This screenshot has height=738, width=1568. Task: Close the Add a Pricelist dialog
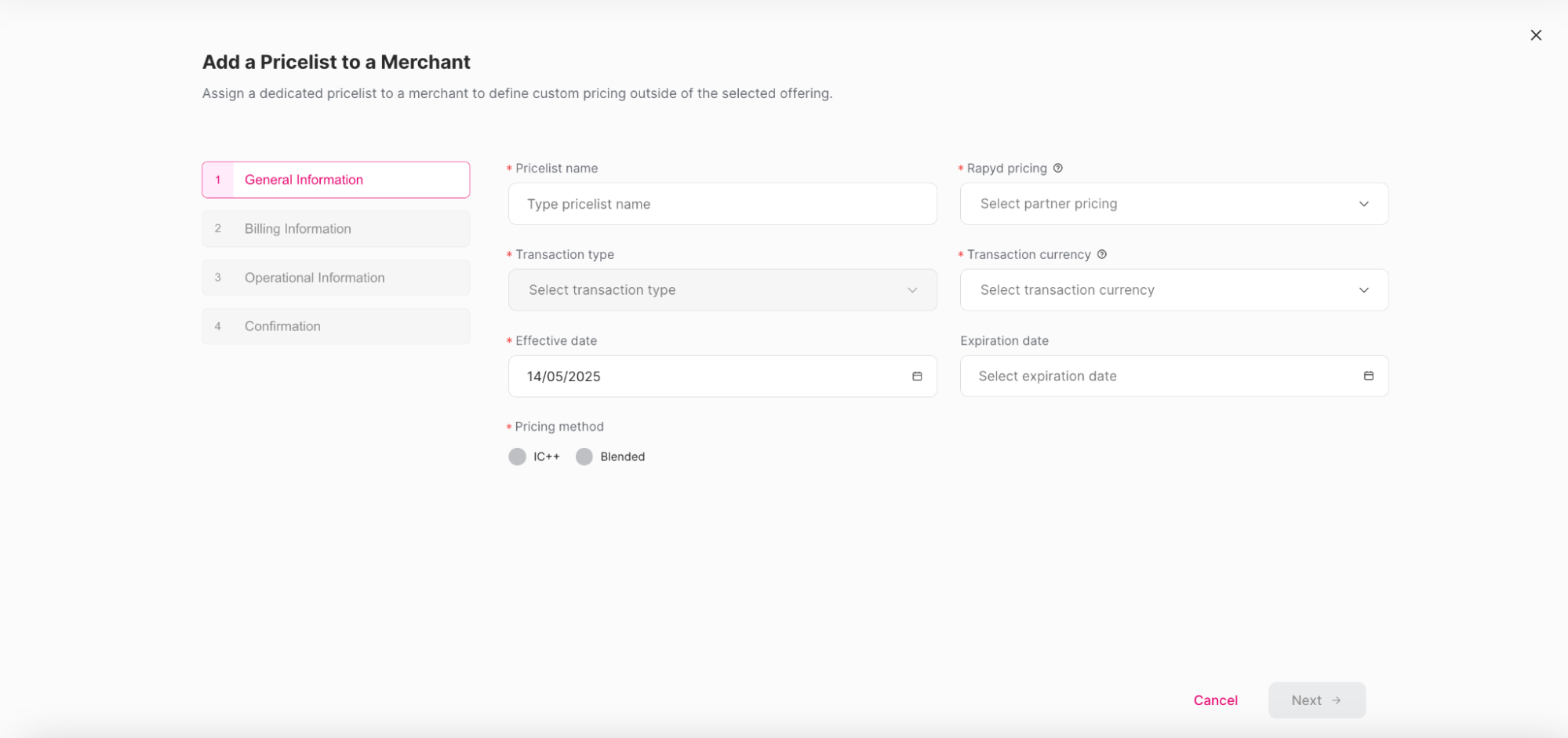coord(1536,35)
